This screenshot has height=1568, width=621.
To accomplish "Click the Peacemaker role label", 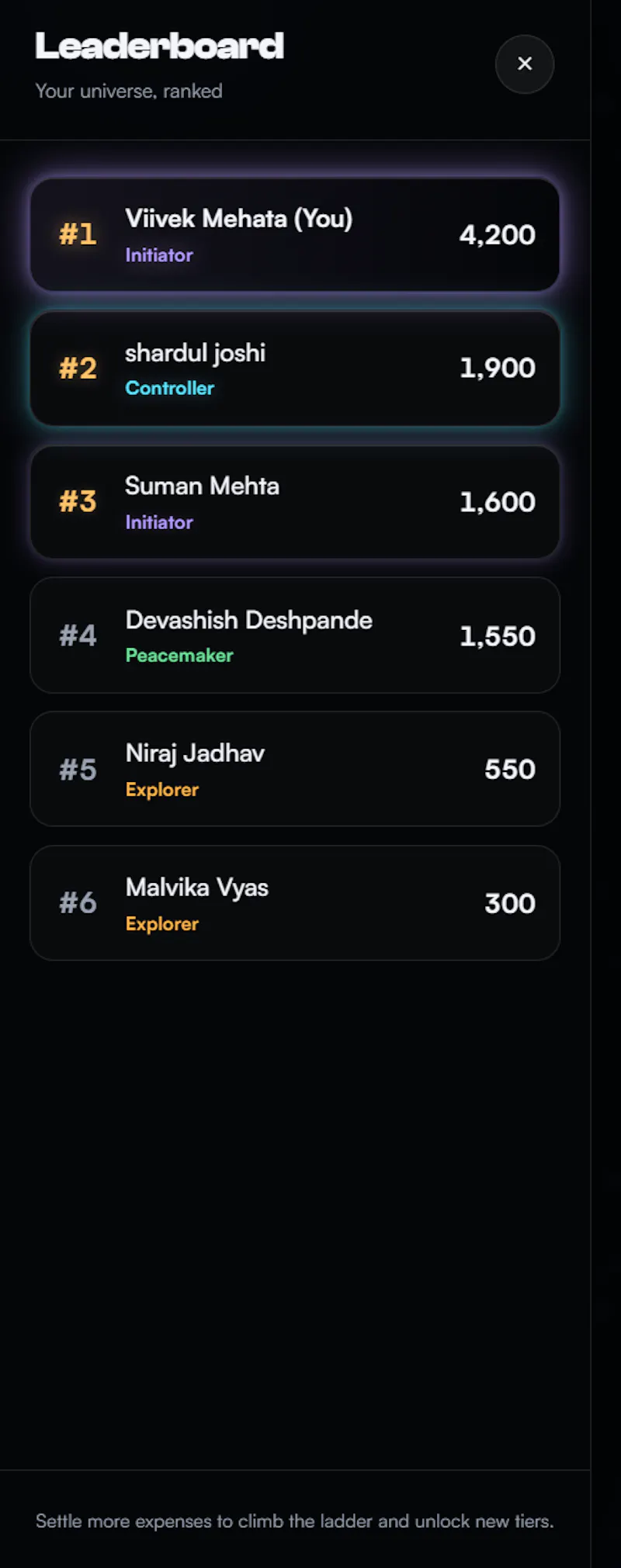I will click(179, 656).
